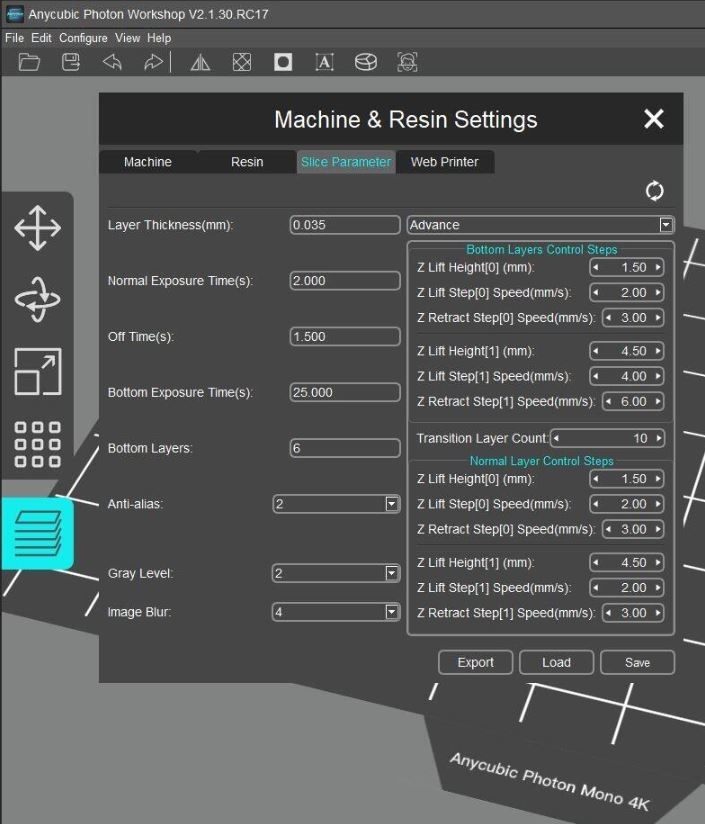Expand the Image Blur dropdown
Viewport: 705px width, 824px height.
tap(392, 611)
